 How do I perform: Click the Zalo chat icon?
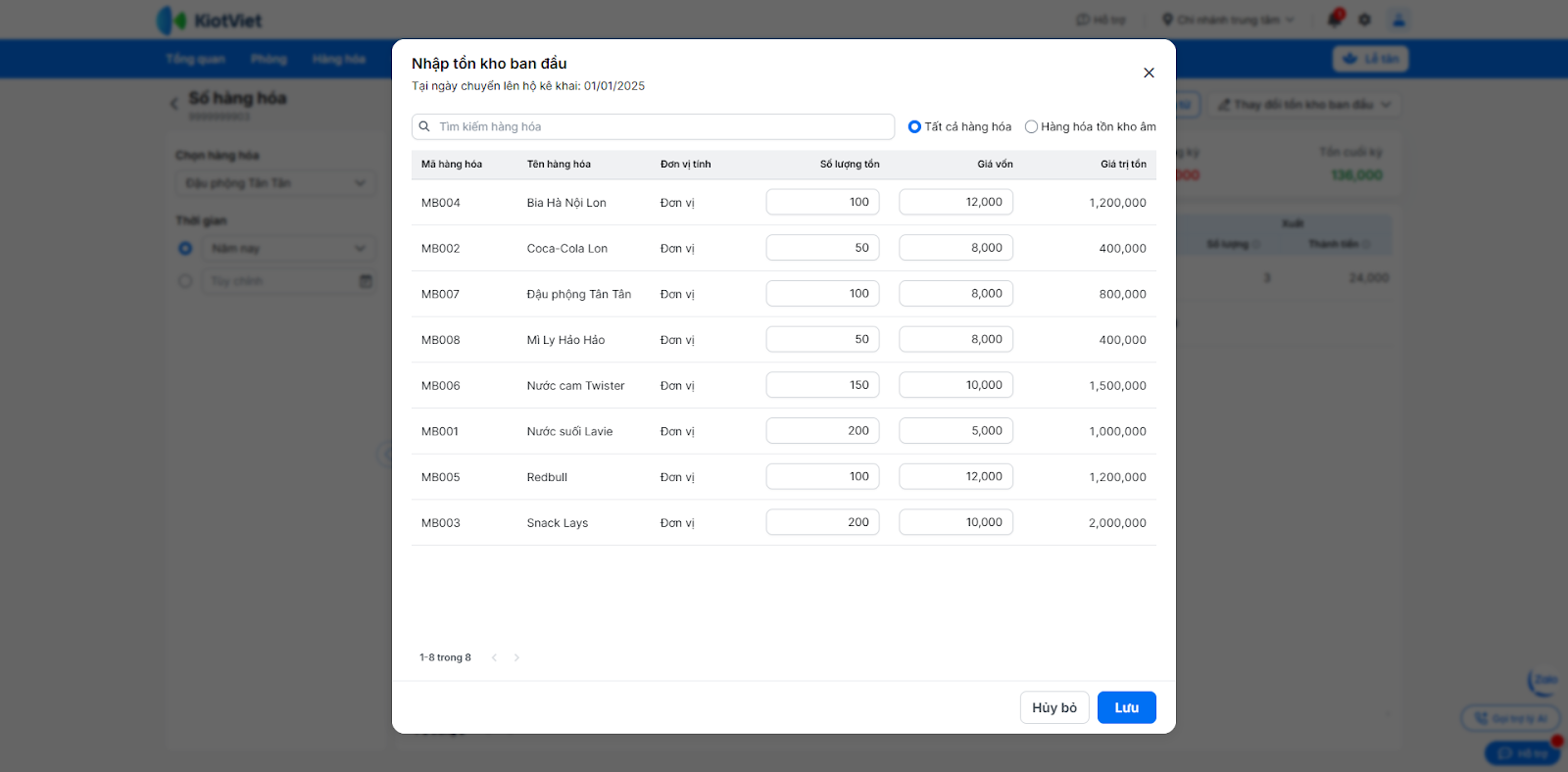[x=1543, y=681]
